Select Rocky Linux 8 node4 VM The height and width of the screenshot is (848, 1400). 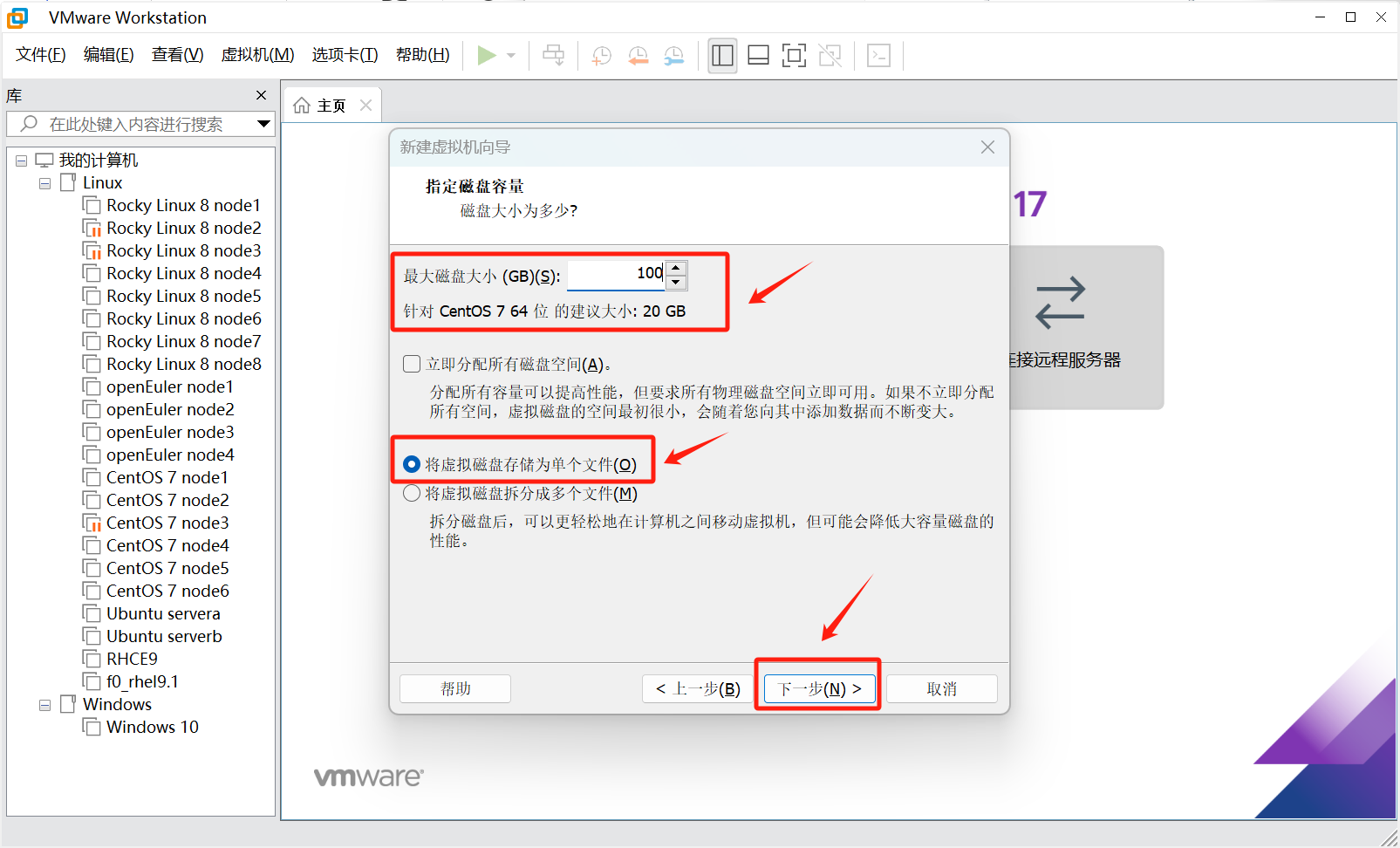point(183,273)
